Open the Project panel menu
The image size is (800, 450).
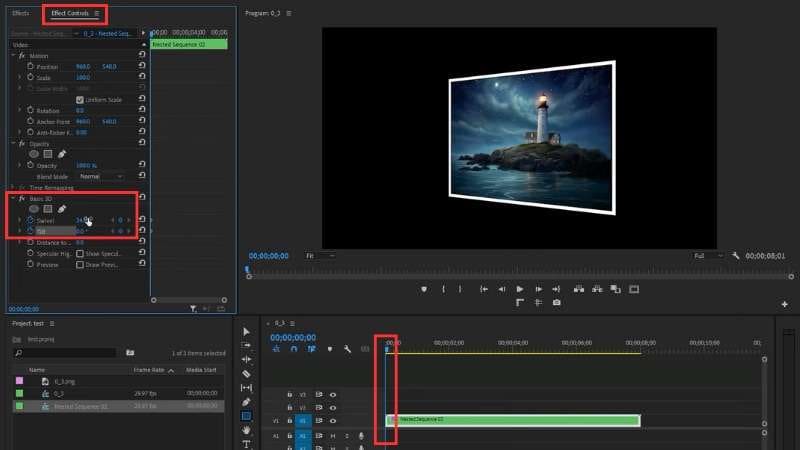52,323
